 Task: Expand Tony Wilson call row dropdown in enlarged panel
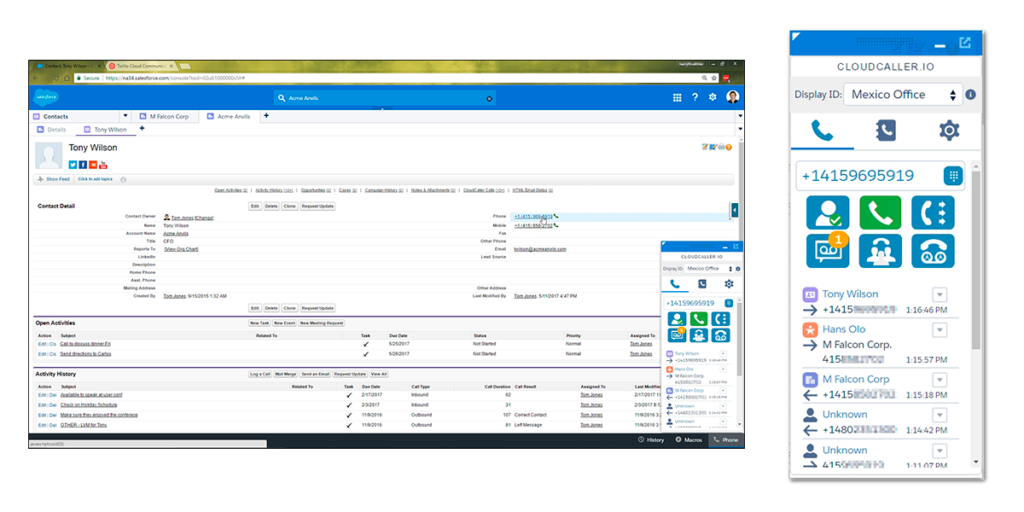(x=939, y=294)
